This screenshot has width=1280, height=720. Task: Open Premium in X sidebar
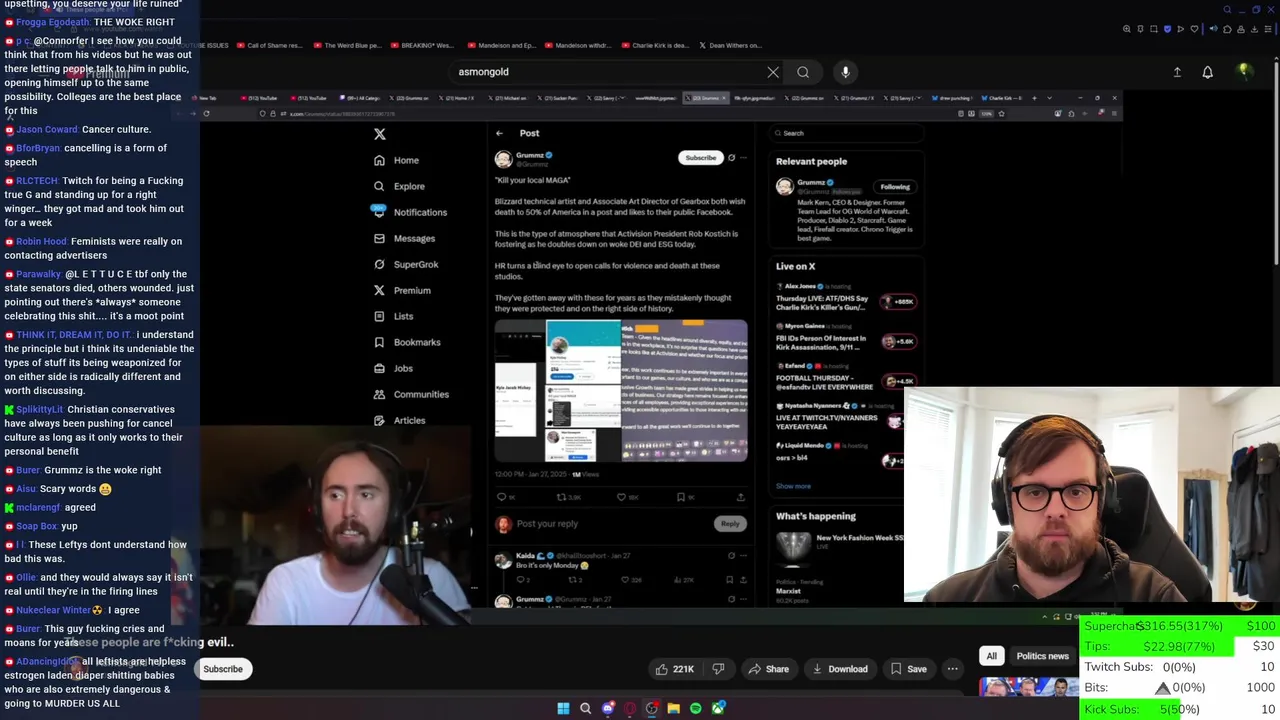pos(402,290)
